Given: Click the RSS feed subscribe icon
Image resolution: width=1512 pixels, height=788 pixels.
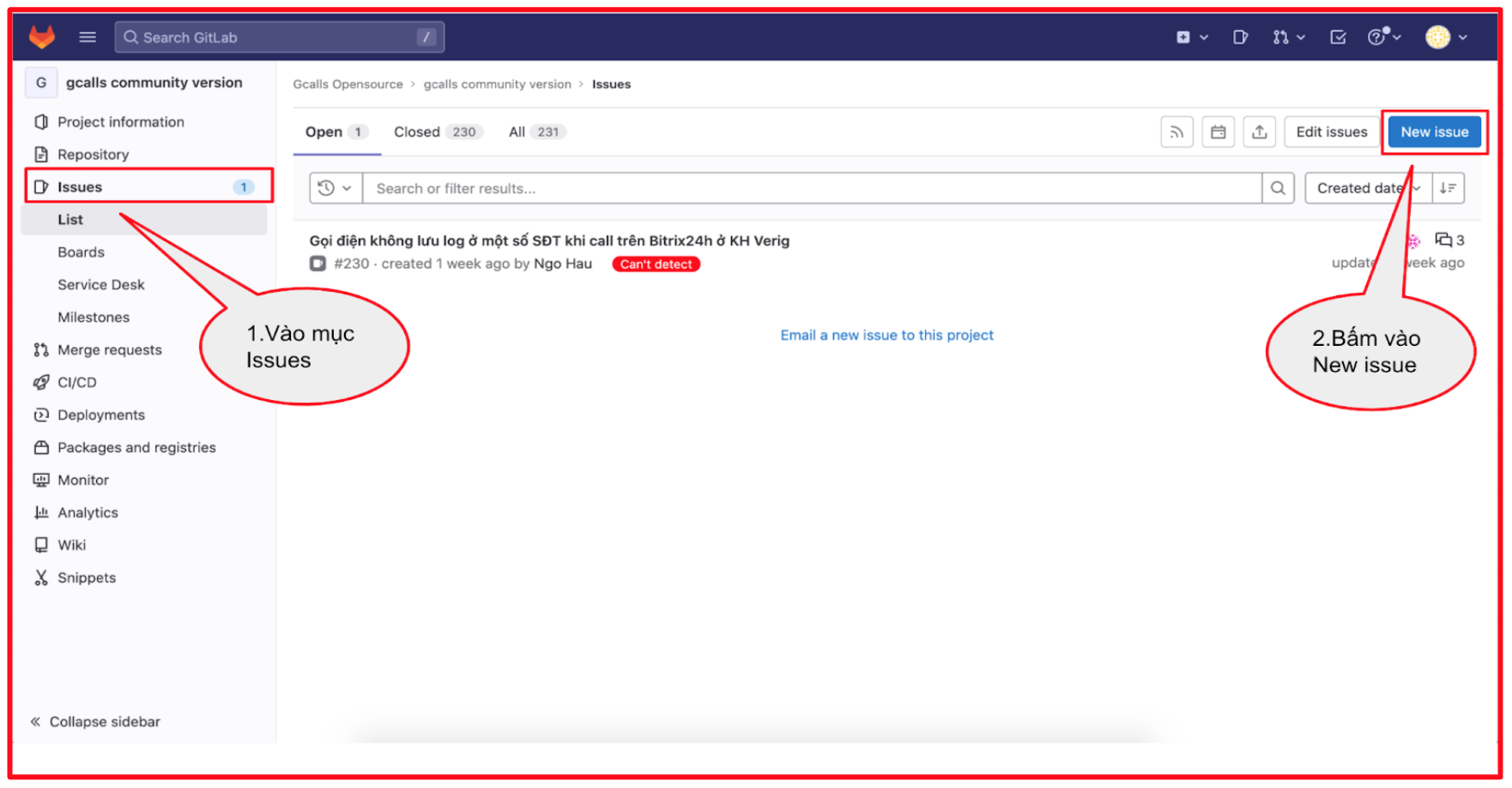Looking at the screenshot, I should point(1176,132).
